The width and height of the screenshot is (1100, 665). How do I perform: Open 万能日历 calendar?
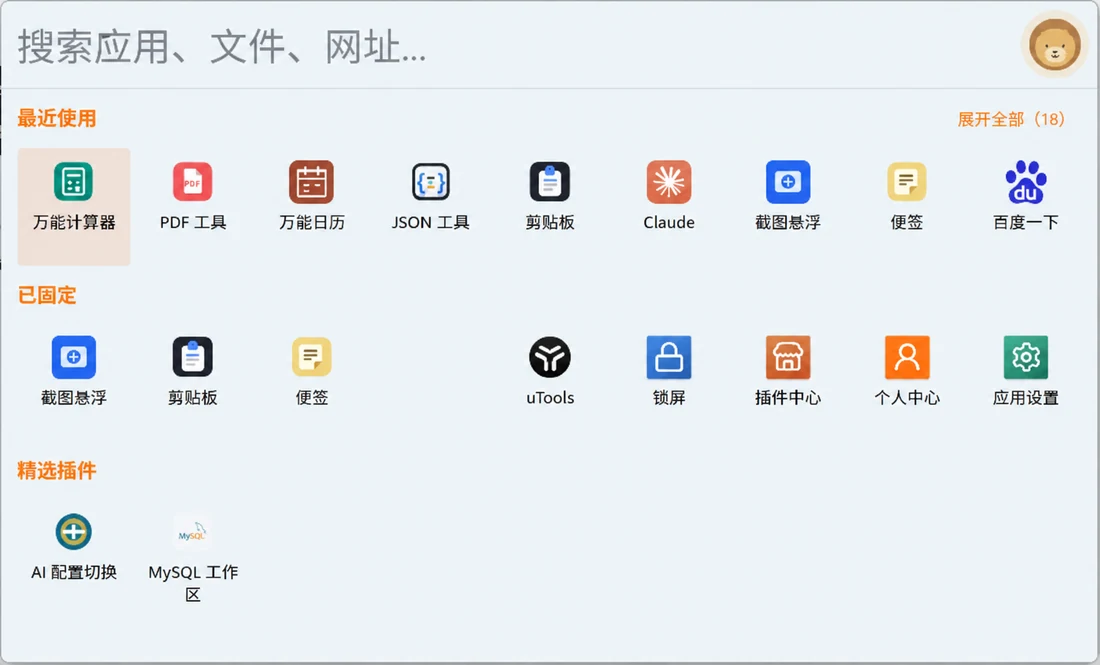coord(311,196)
